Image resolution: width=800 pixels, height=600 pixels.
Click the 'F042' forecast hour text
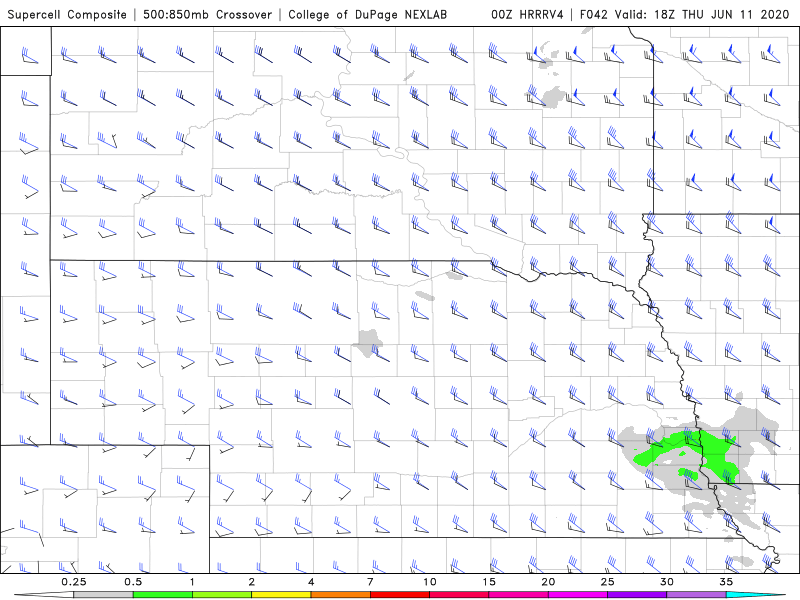tap(594, 15)
